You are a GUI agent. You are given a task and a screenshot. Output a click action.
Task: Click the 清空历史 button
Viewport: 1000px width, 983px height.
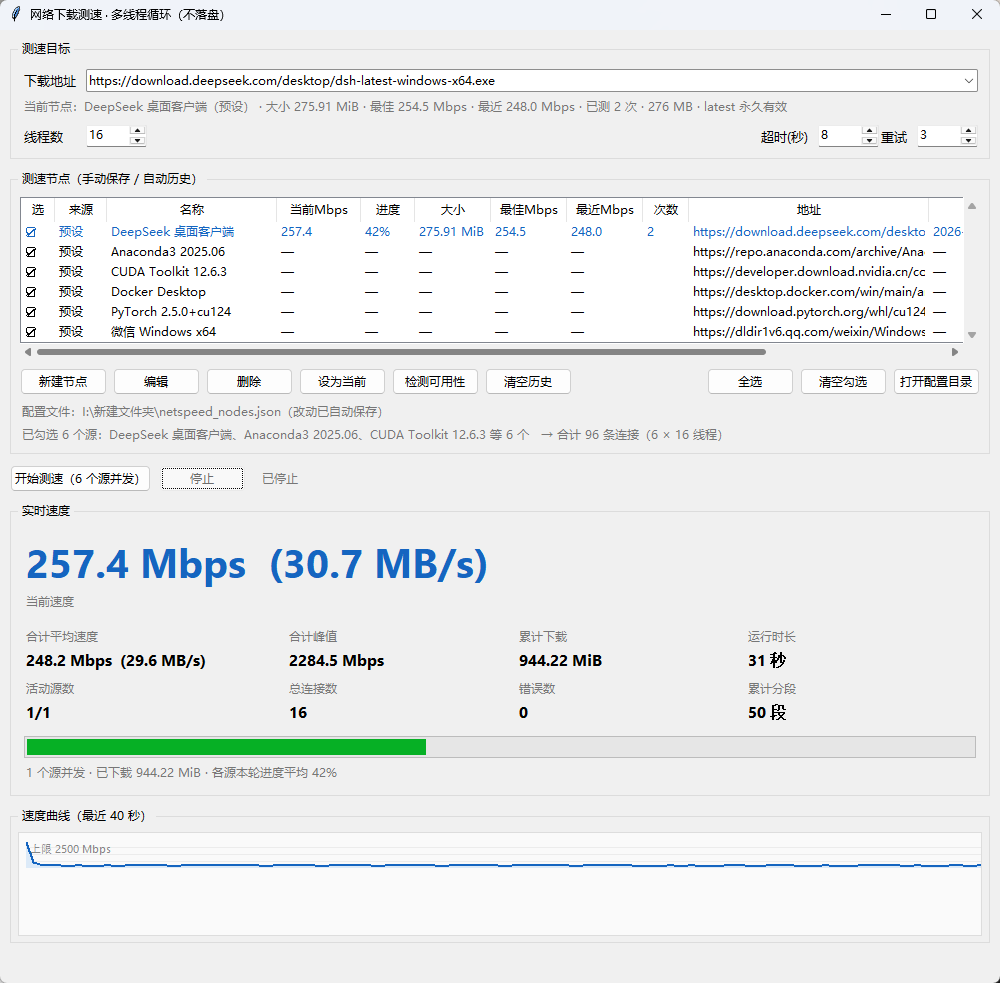[x=528, y=381]
